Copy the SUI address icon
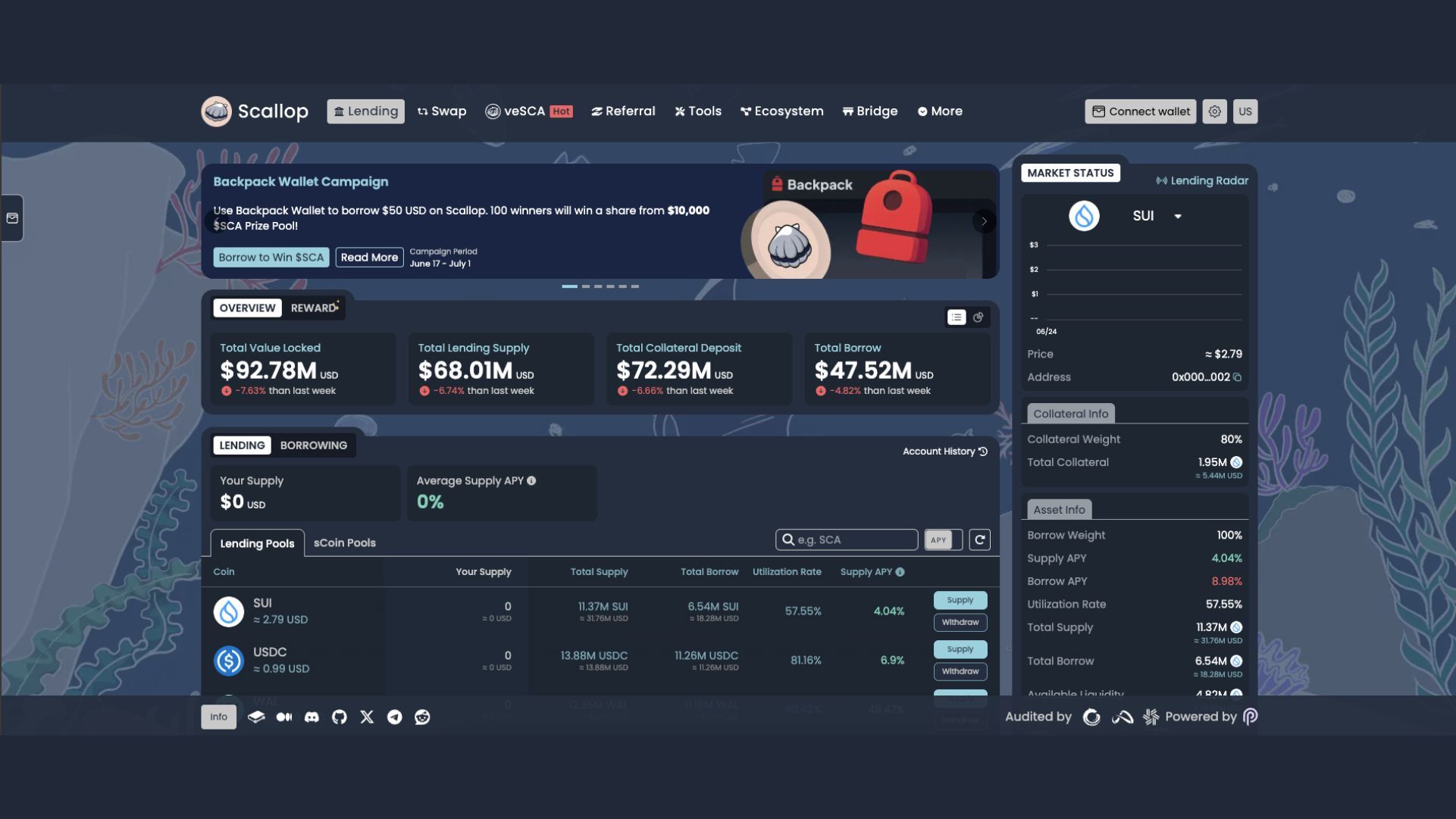 pos(1237,377)
